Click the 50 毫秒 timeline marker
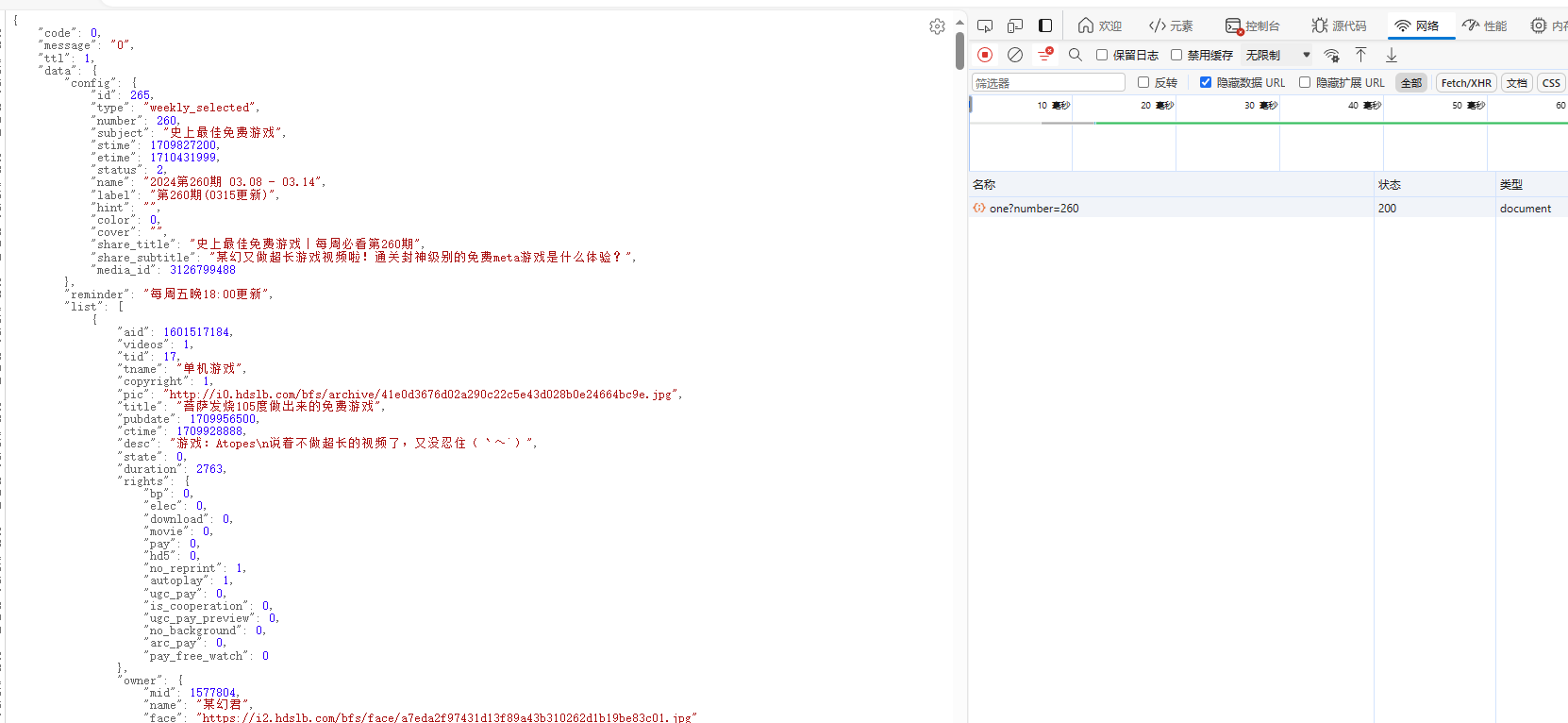 tap(1469, 105)
